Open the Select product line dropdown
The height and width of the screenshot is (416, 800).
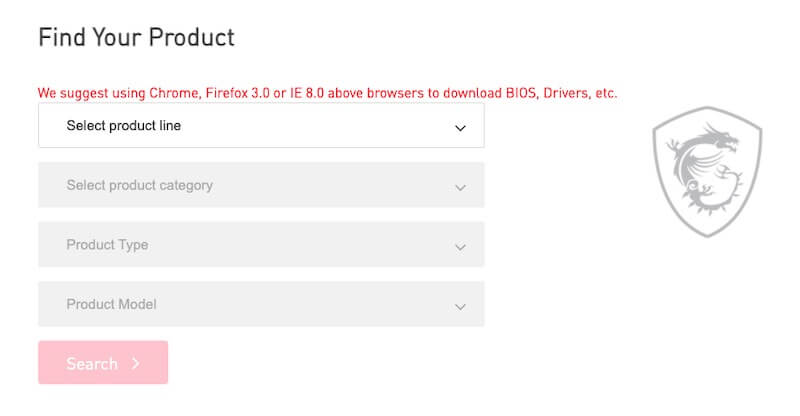[x=261, y=126]
